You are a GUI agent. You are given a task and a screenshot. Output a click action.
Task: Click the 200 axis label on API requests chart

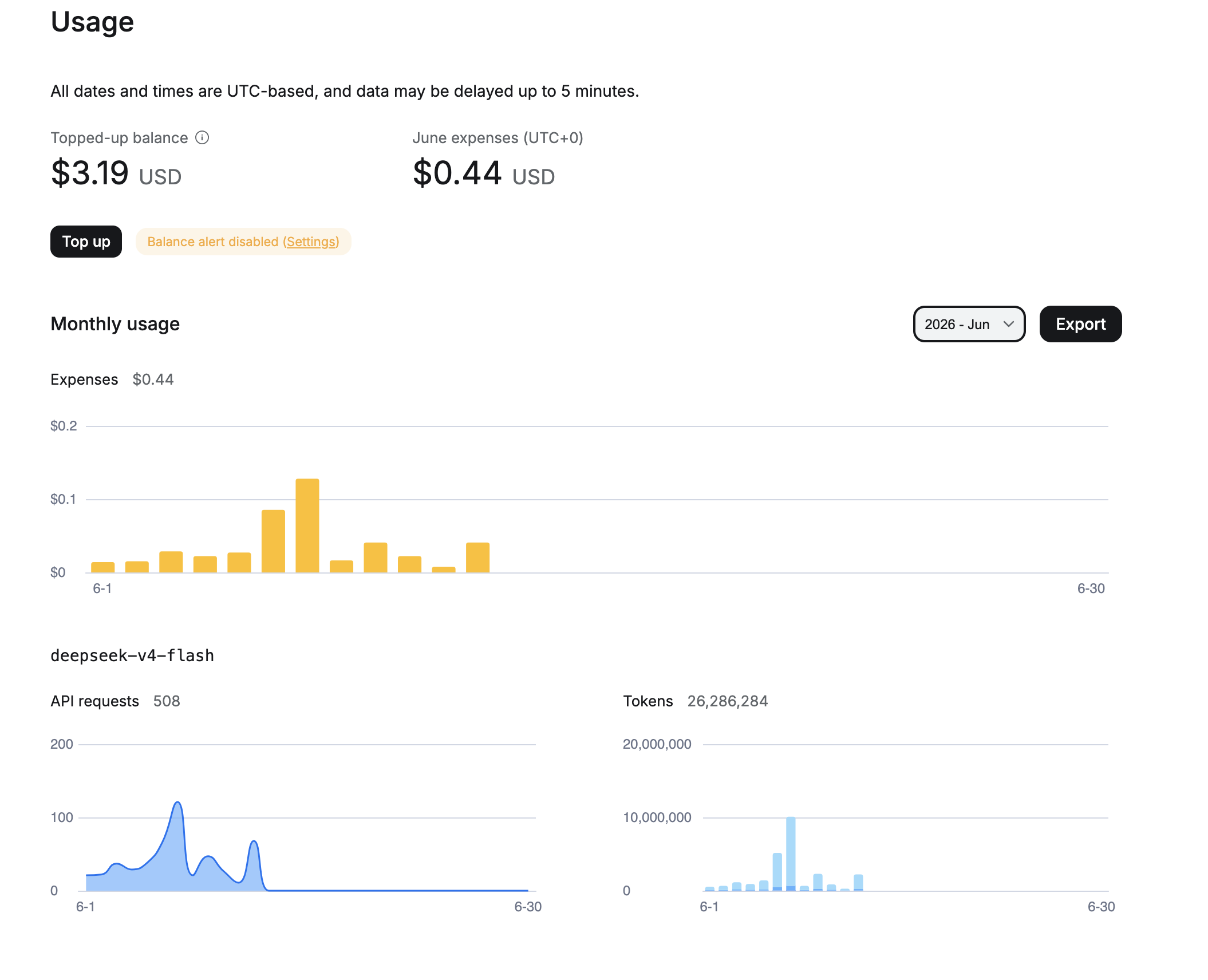pyautogui.click(x=62, y=744)
